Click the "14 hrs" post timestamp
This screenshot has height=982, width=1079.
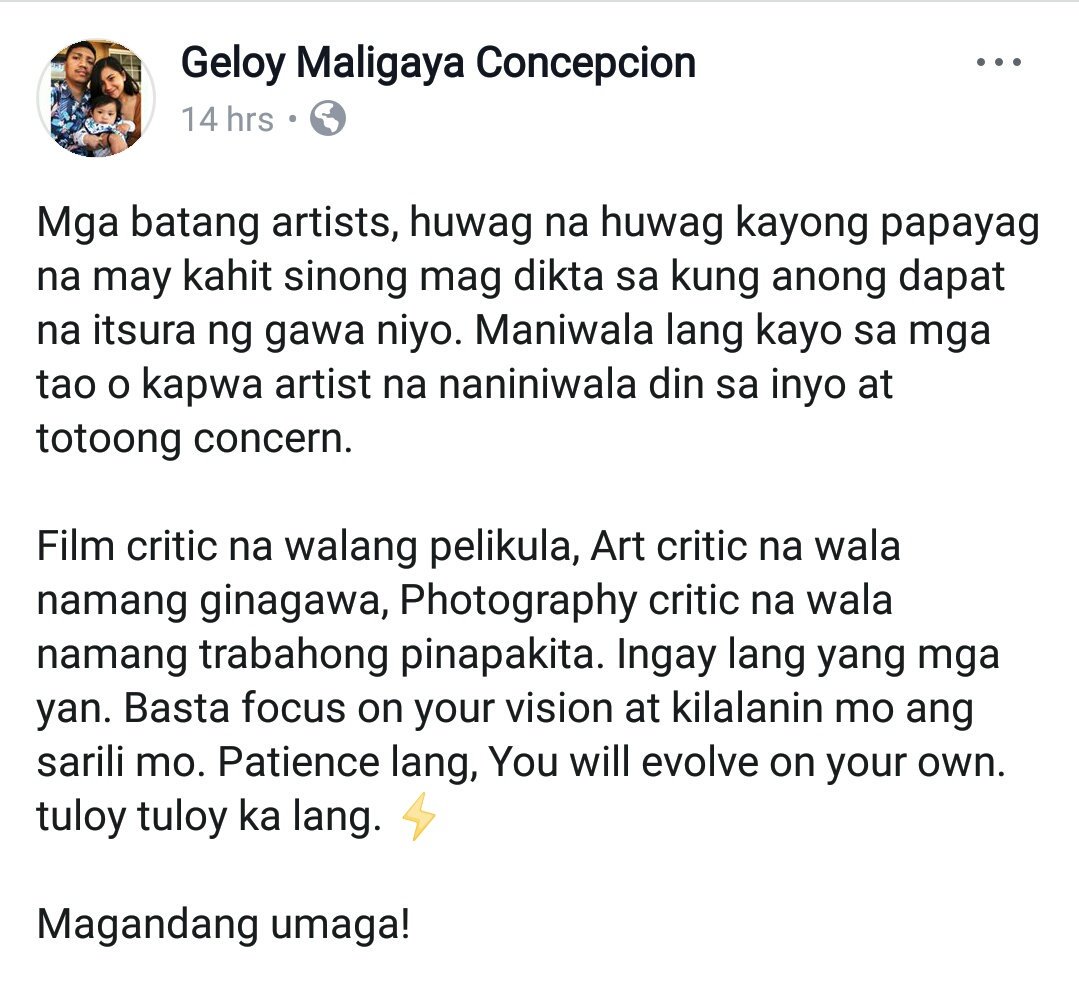click(228, 119)
